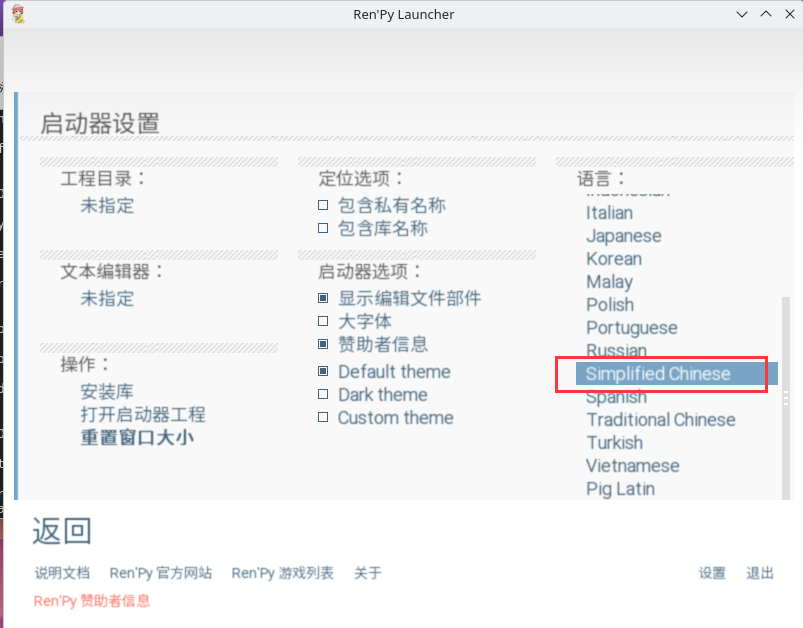This screenshot has width=803, height=628.
Task: Click the 返回 back button
Action: click(62, 531)
